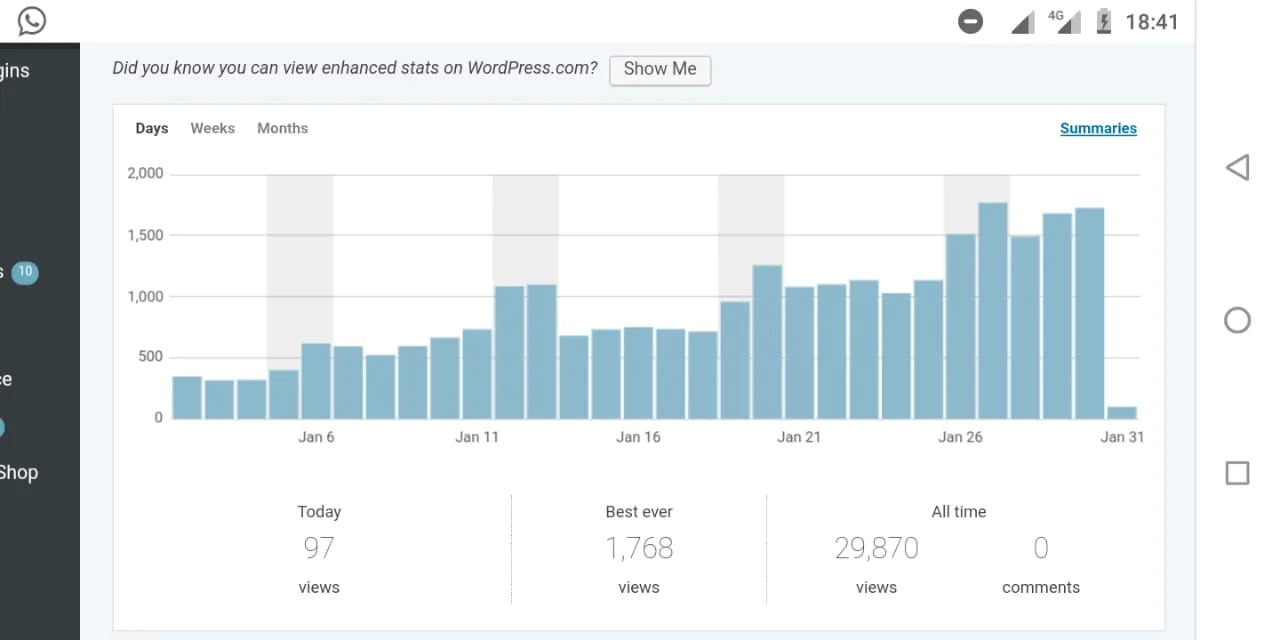This screenshot has height=640, width=1280.
Task: Select the Jan 26 bar in the chart
Action: pyautogui.click(x=960, y=327)
